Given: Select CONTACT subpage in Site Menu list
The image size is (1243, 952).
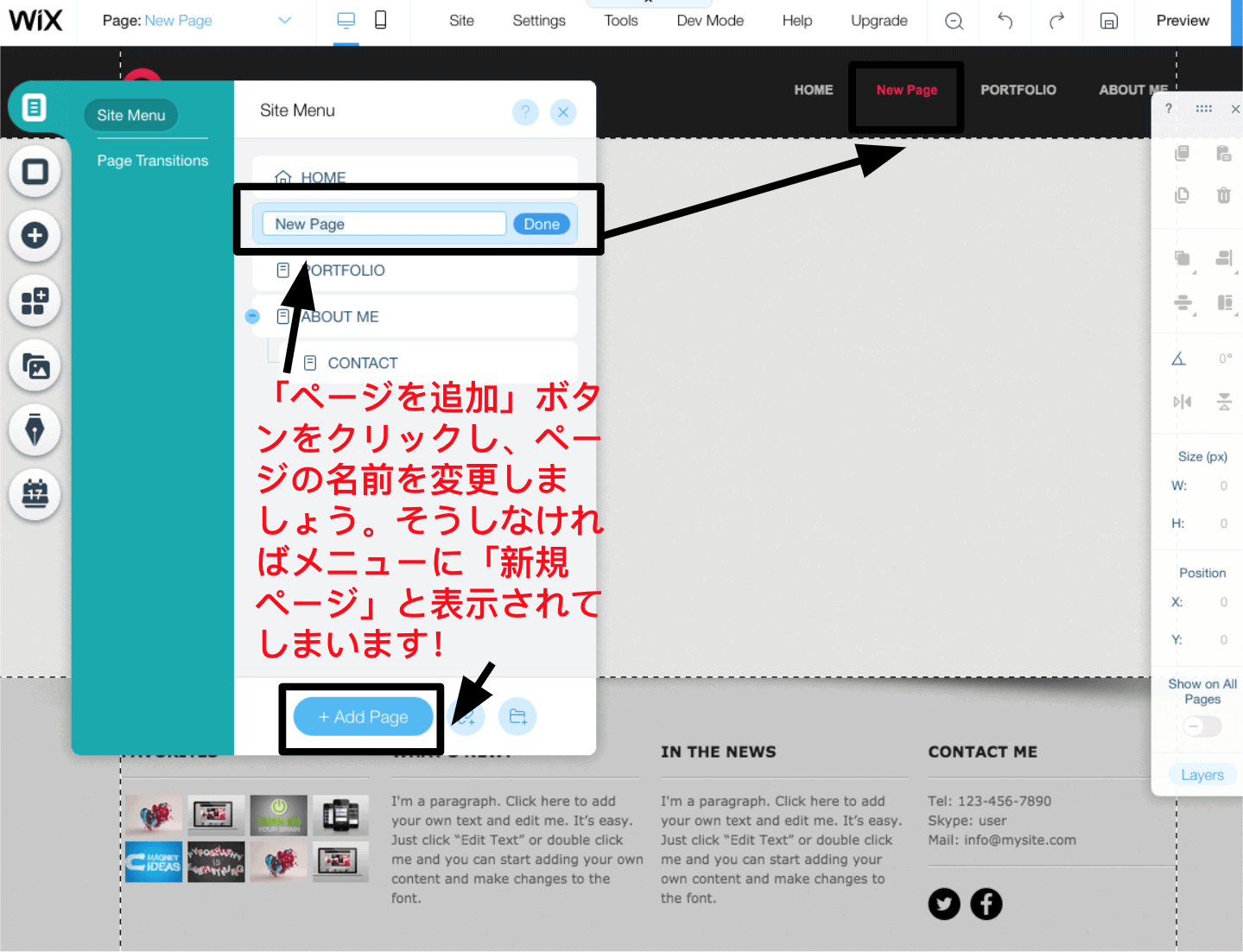Looking at the screenshot, I should click(x=428, y=363).
